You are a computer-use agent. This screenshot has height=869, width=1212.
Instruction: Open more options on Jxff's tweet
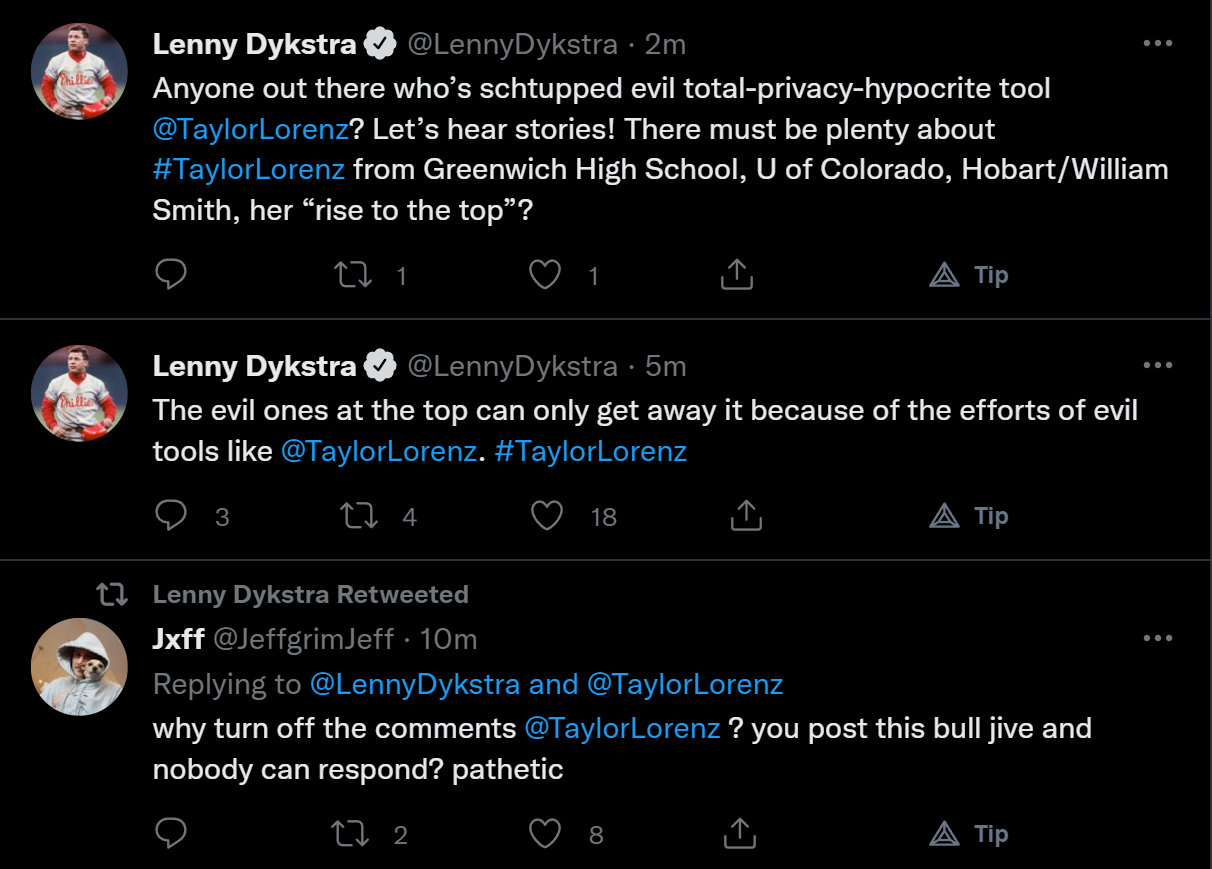(1157, 638)
